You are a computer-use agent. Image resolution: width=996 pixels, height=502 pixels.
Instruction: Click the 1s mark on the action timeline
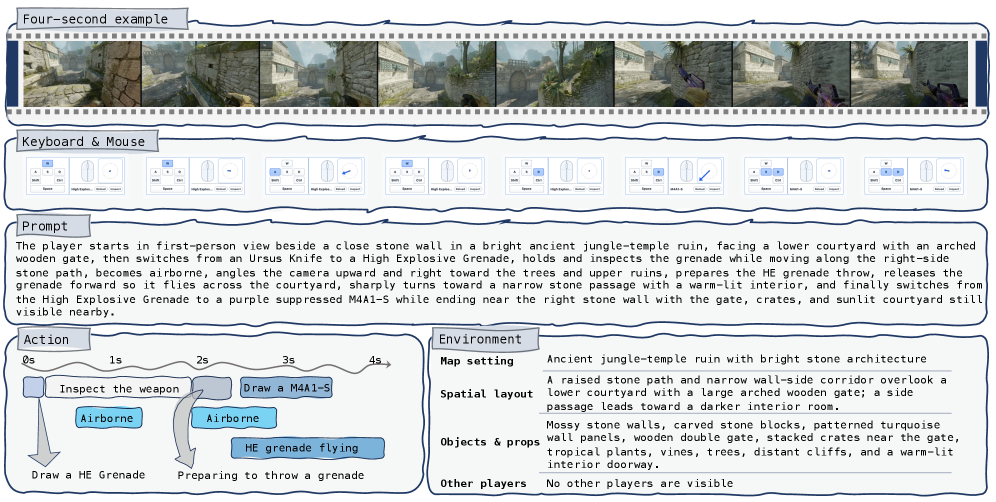tap(115, 360)
